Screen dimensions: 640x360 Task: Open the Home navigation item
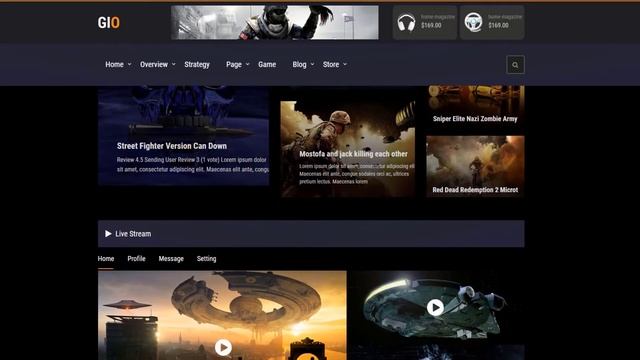coord(114,64)
